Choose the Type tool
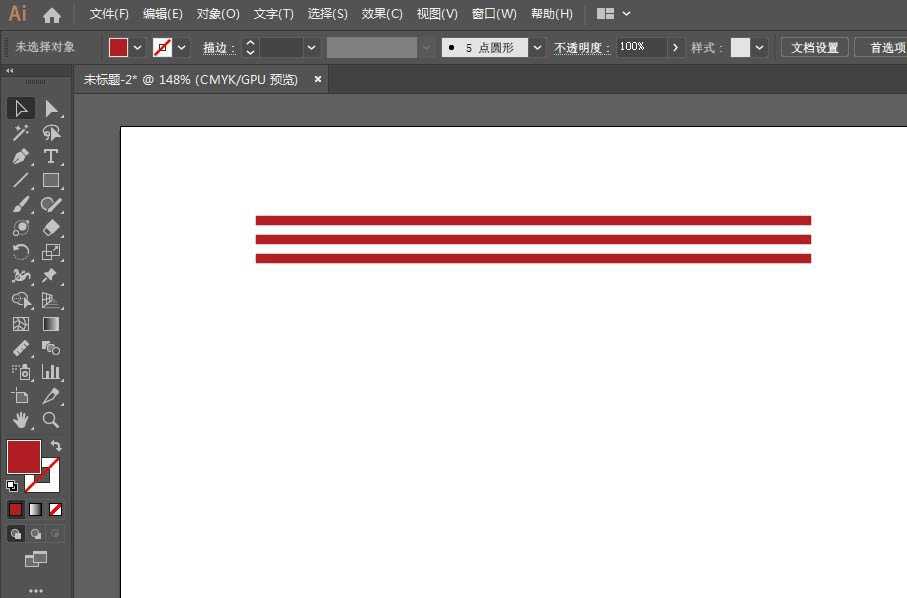This screenshot has width=907, height=598. pyautogui.click(x=51, y=157)
